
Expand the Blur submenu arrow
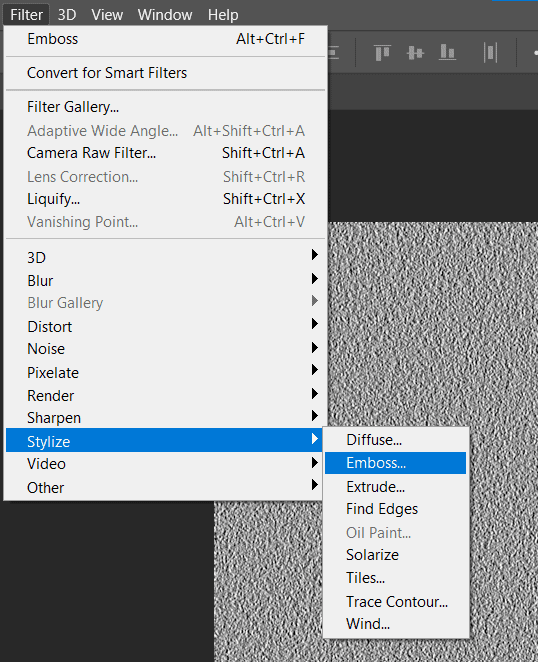click(314, 278)
